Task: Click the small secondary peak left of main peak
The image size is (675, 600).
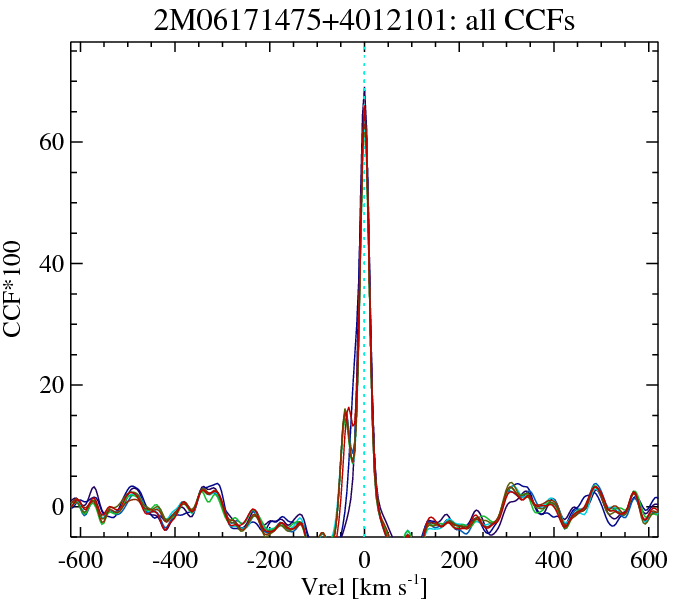Action: pyautogui.click(x=347, y=409)
